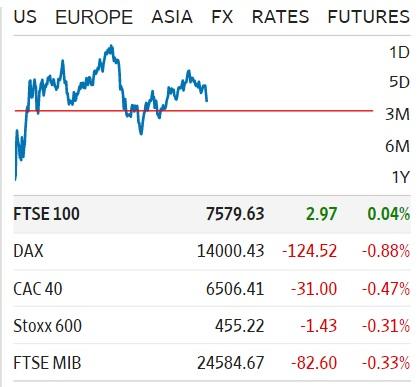The height and width of the screenshot is (387, 419).
Task: Select the Stoxx 600 index row
Action: click(212, 326)
